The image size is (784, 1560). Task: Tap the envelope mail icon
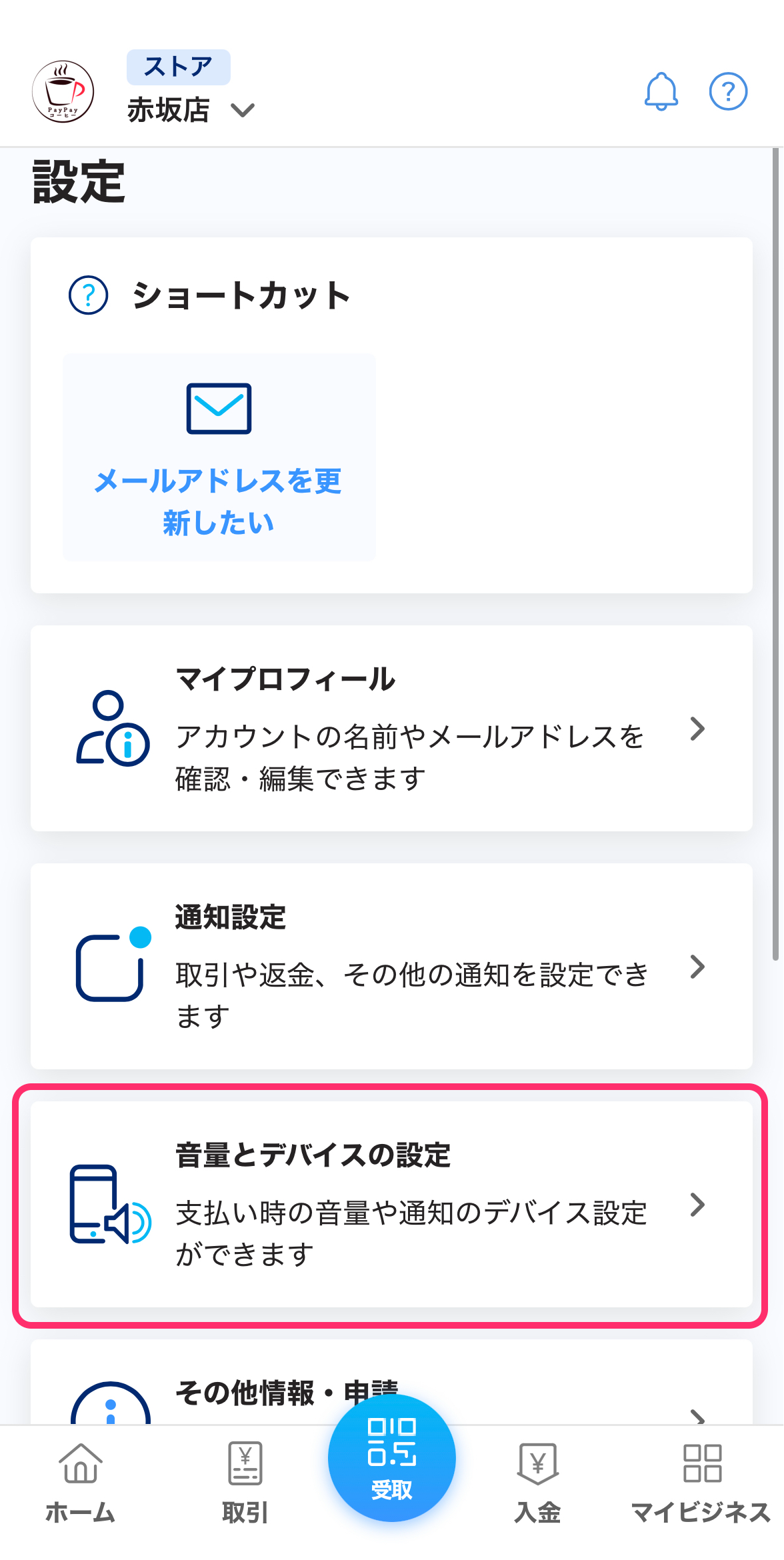219,408
